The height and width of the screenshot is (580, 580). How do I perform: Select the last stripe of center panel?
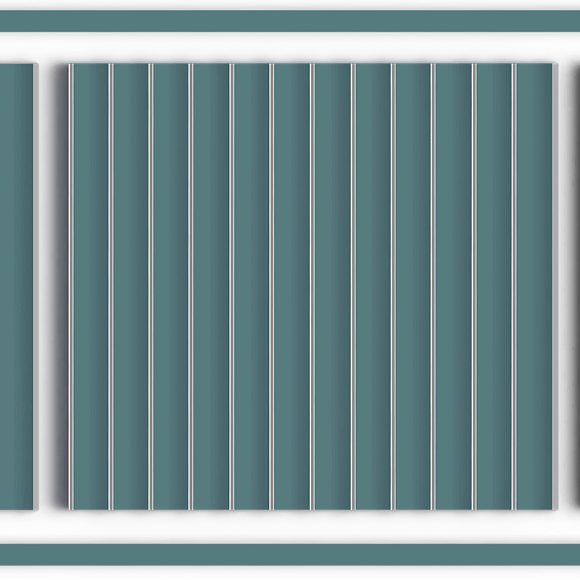point(535,287)
